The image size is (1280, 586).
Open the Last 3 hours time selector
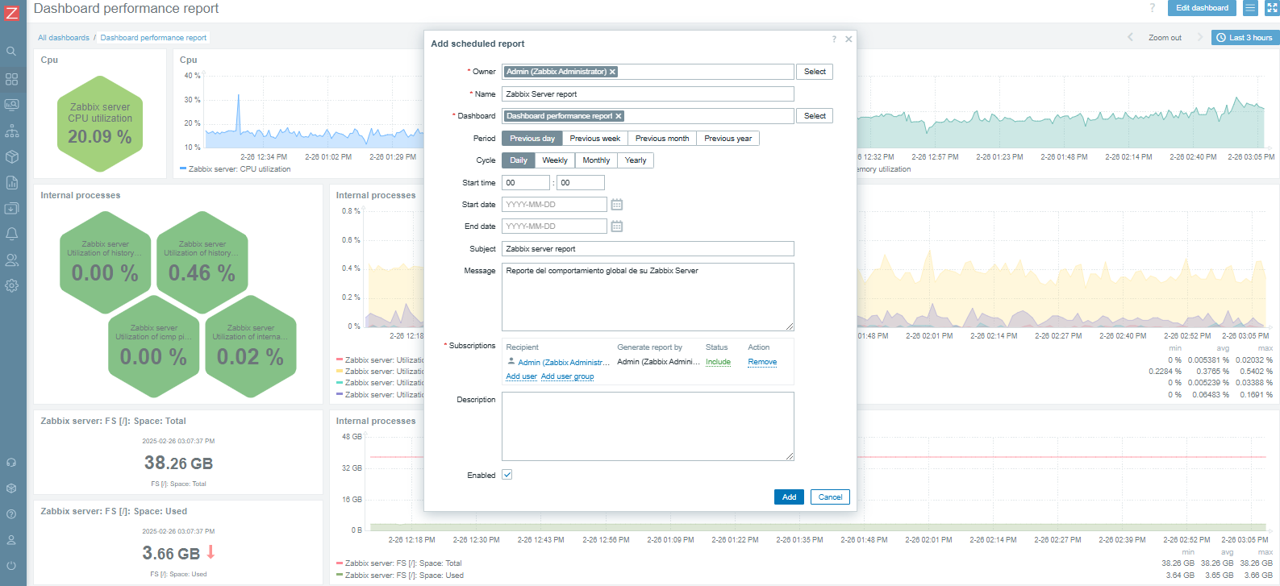pyautogui.click(x=1245, y=38)
